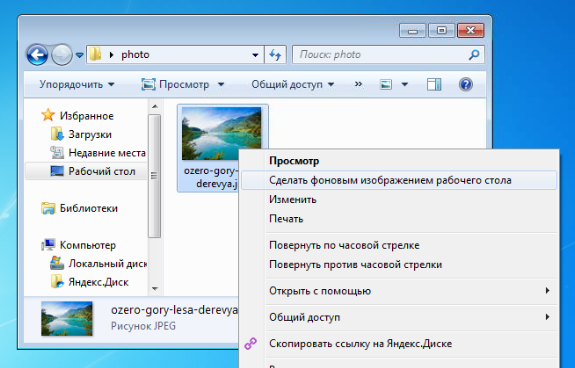Open Недавние места in sidebar
The image size is (575, 368).
107,153
